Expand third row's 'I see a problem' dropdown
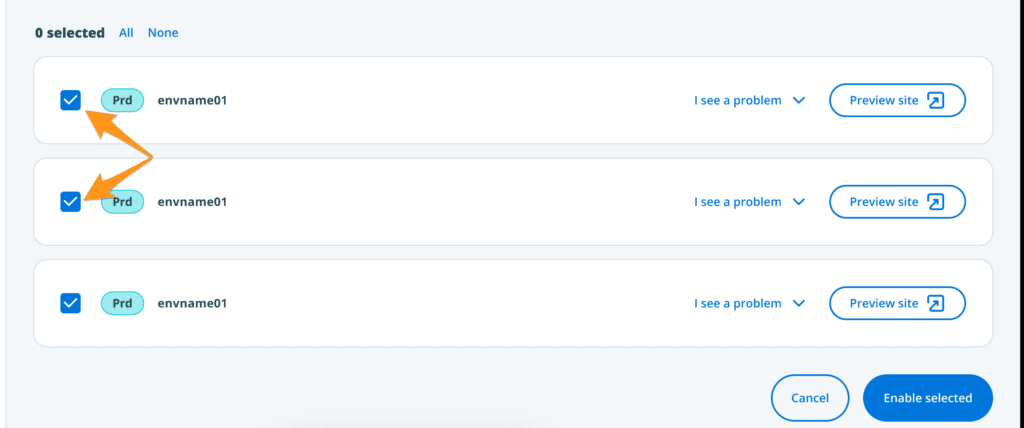This screenshot has height=428, width=1024. coord(749,303)
